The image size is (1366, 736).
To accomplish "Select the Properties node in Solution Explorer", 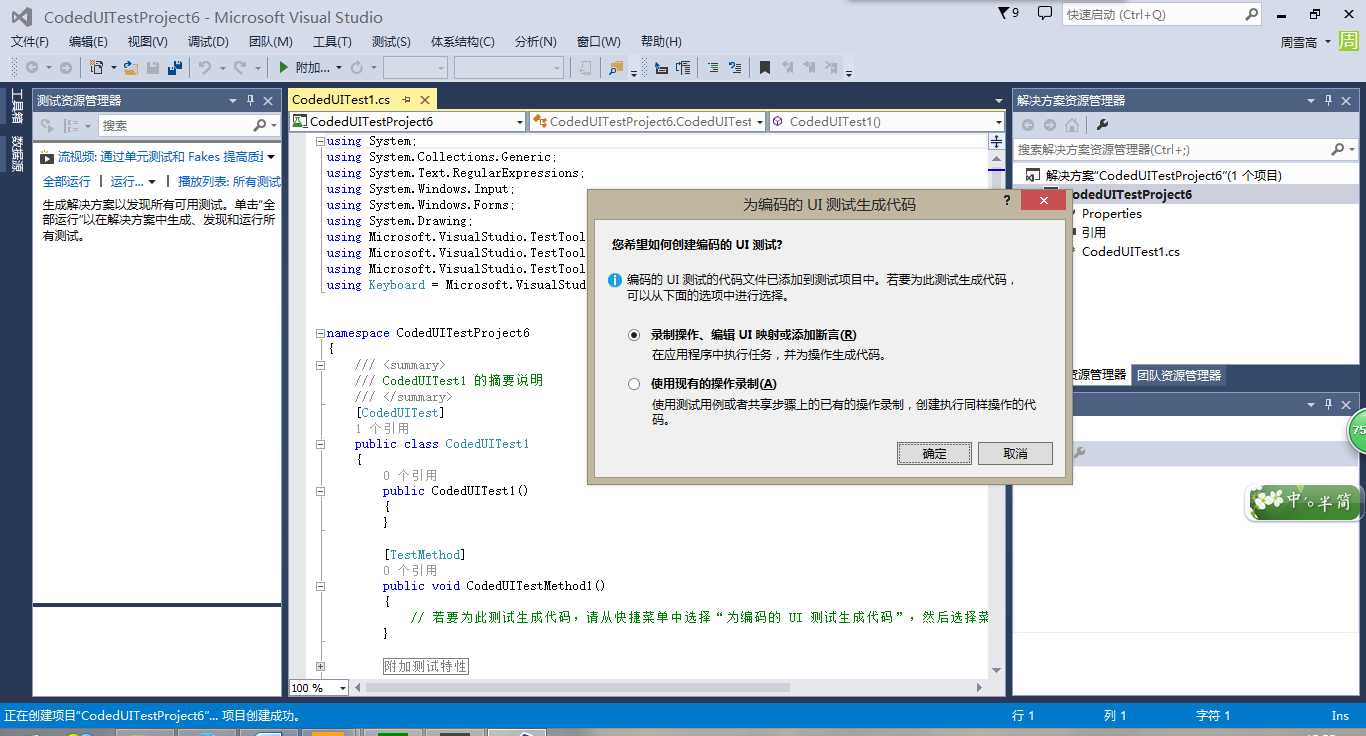I will pyautogui.click(x=1111, y=214).
